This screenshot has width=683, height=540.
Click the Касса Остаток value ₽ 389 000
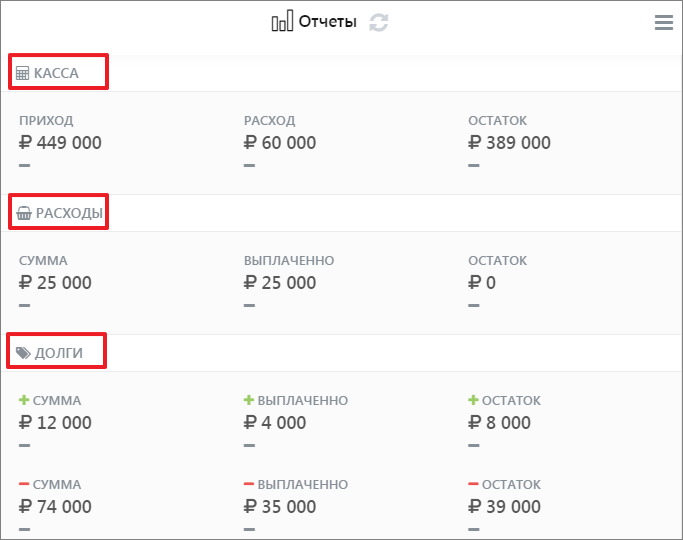click(x=509, y=143)
